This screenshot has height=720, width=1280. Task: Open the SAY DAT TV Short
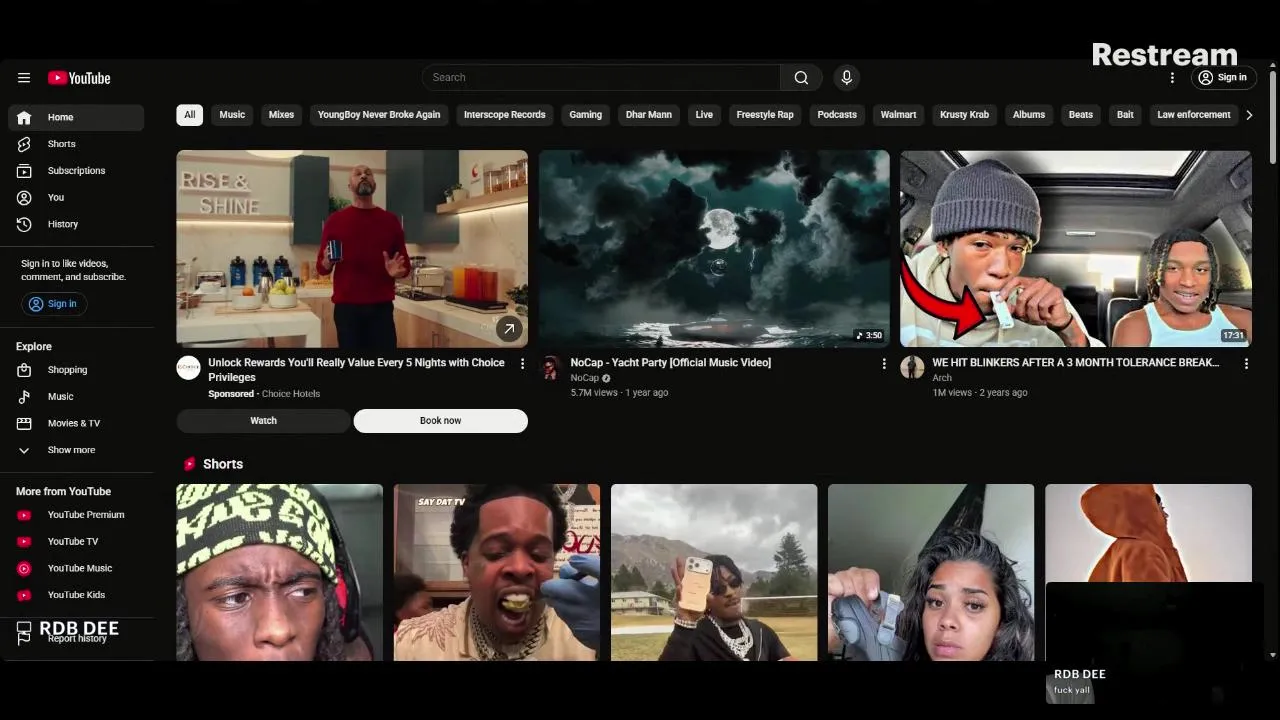point(497,572)
